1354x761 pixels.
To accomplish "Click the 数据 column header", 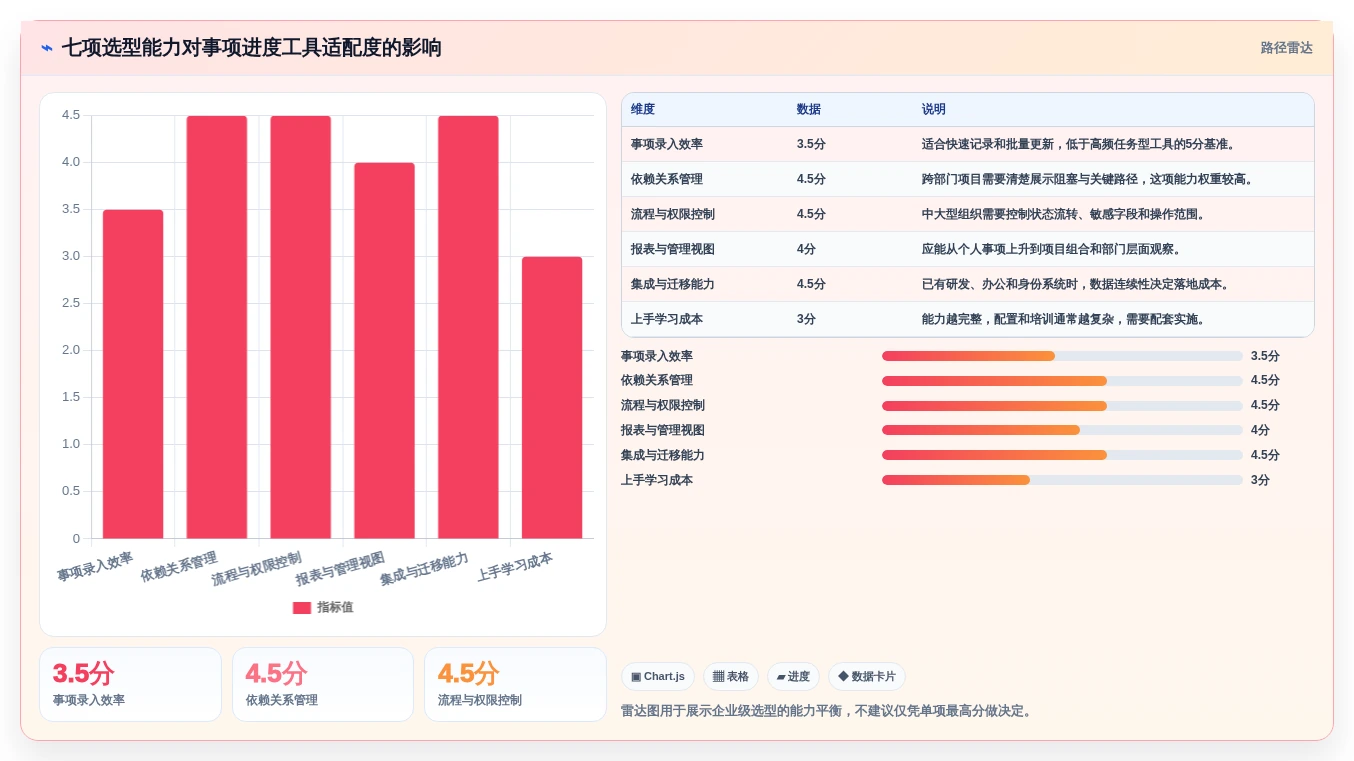I will (809, 110).
